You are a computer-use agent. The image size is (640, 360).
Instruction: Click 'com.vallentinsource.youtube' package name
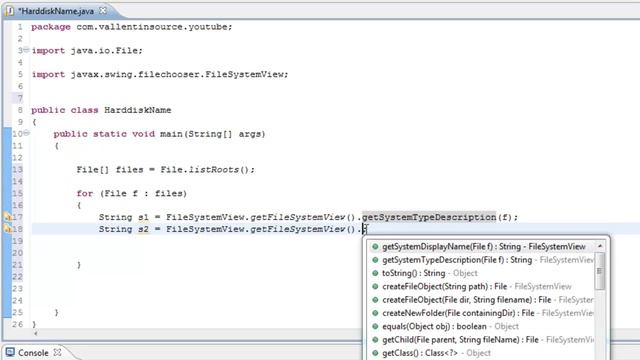click(x=153, y=27)
